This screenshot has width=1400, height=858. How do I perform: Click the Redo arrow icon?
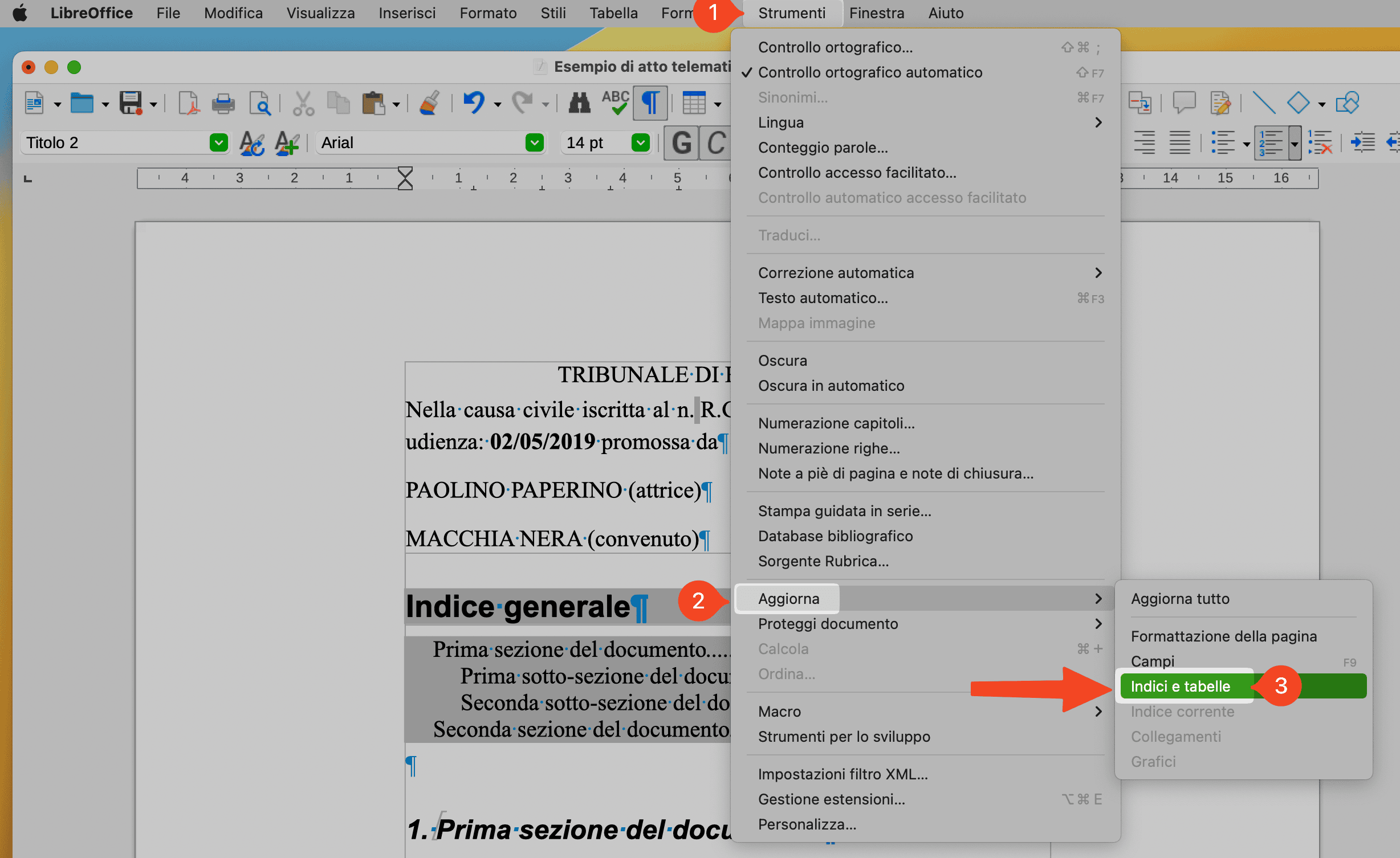tap(522, 104)
